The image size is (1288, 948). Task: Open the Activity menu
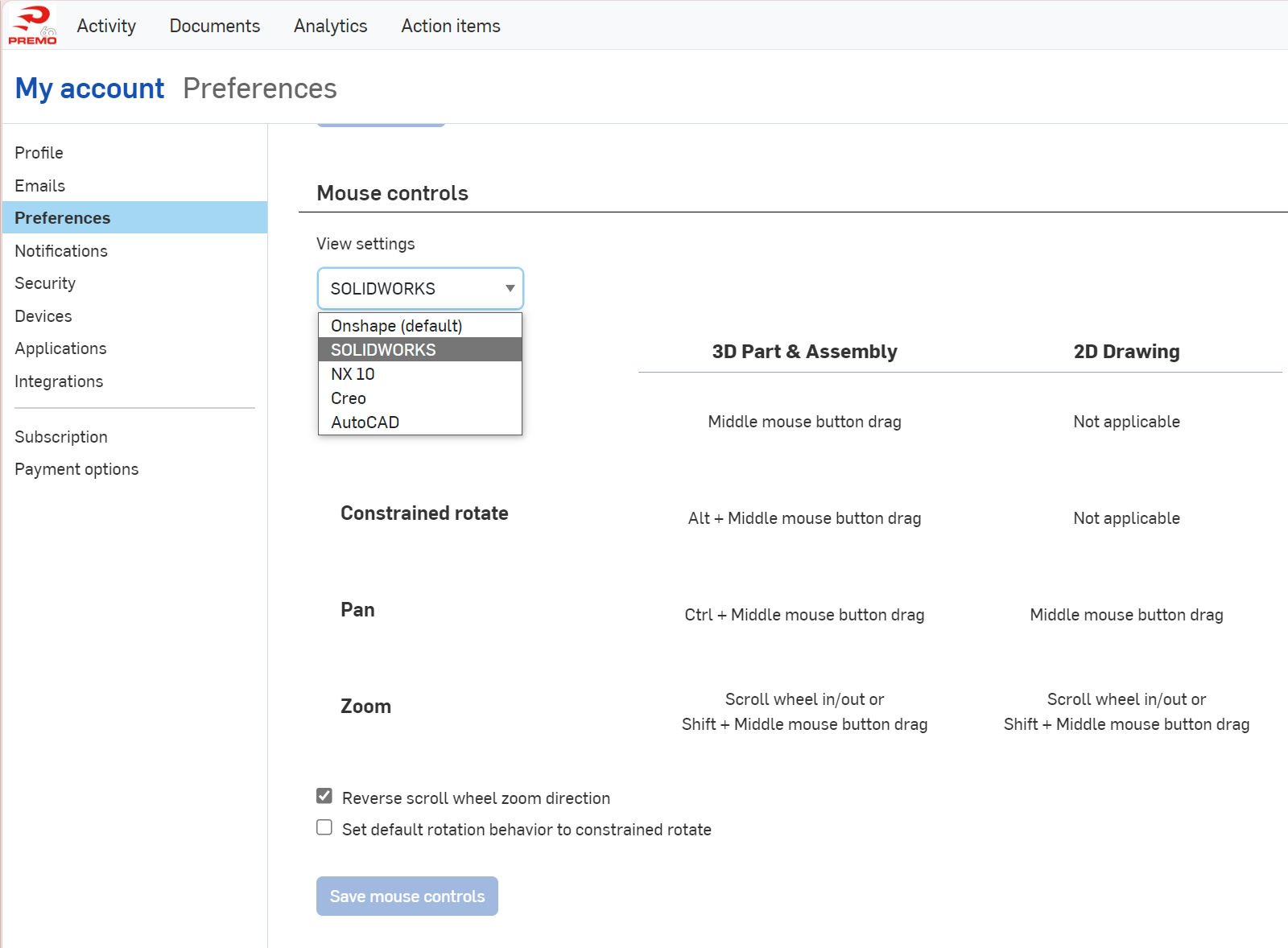click(x=106, y=26)
